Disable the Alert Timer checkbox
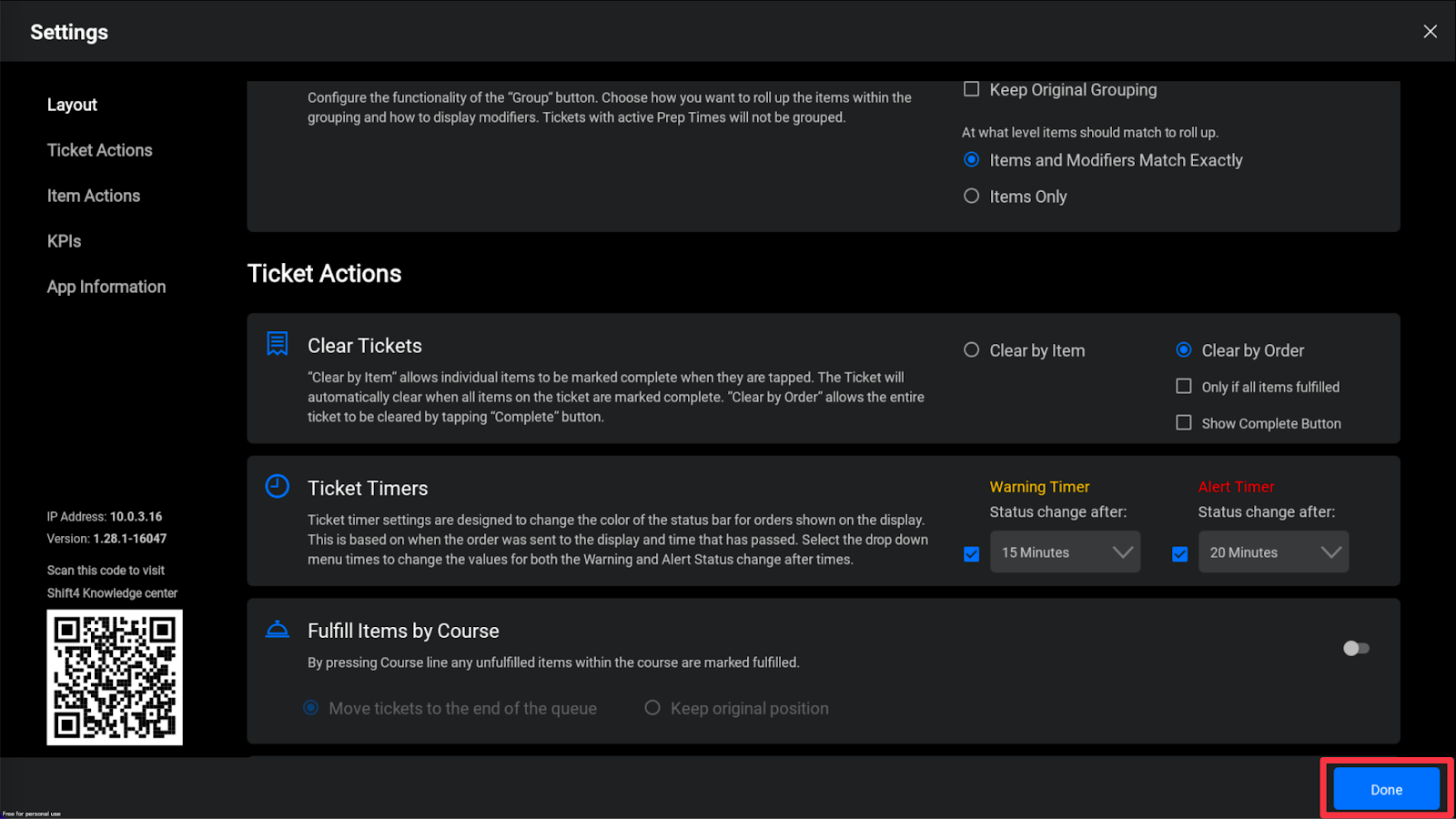The width and height of the screenshot is (1456, 819). point(1180,554)
